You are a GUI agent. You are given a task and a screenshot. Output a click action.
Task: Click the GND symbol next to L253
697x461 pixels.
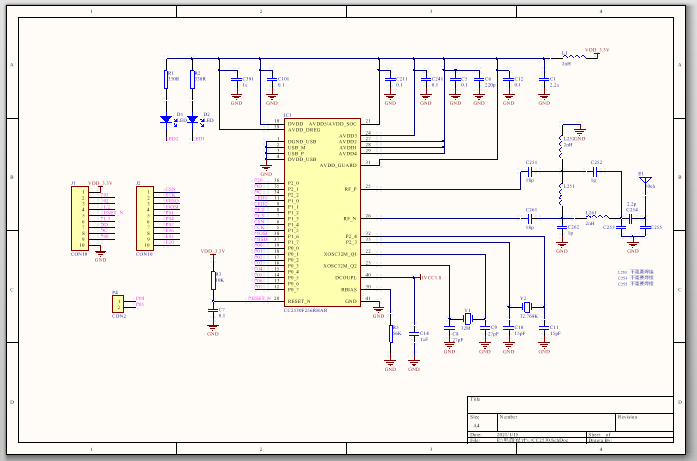tap(580, 132)
